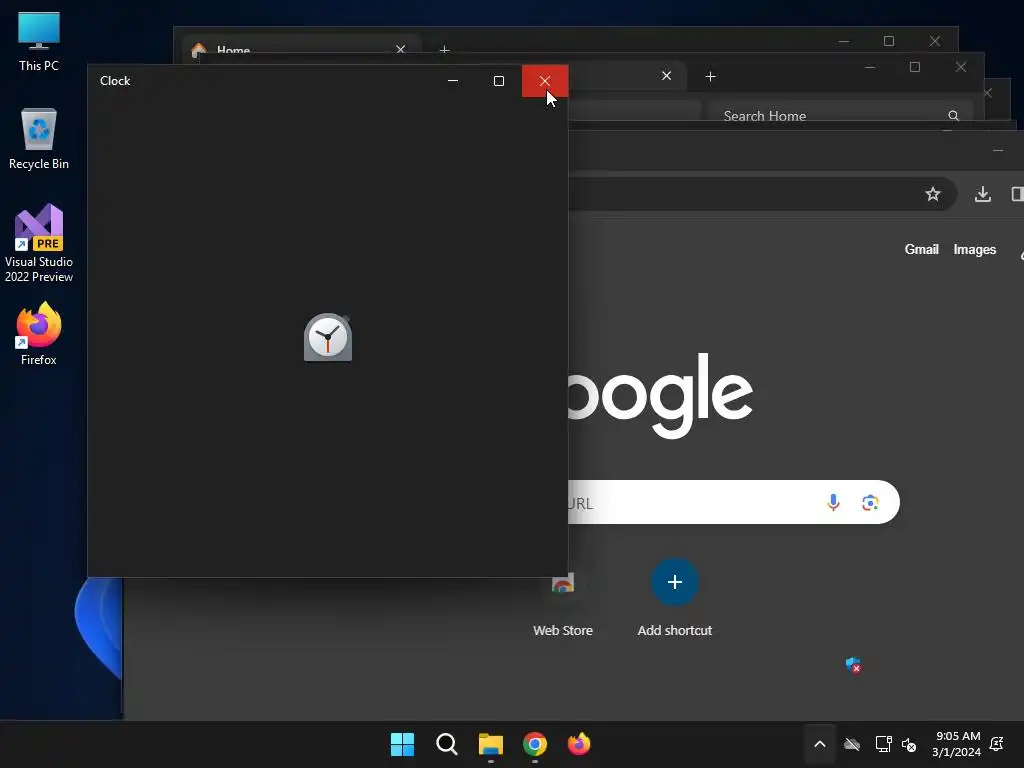Open the Recycle Bin desktop icon
Screen dimensions: 1024x768
click(39, 139)
